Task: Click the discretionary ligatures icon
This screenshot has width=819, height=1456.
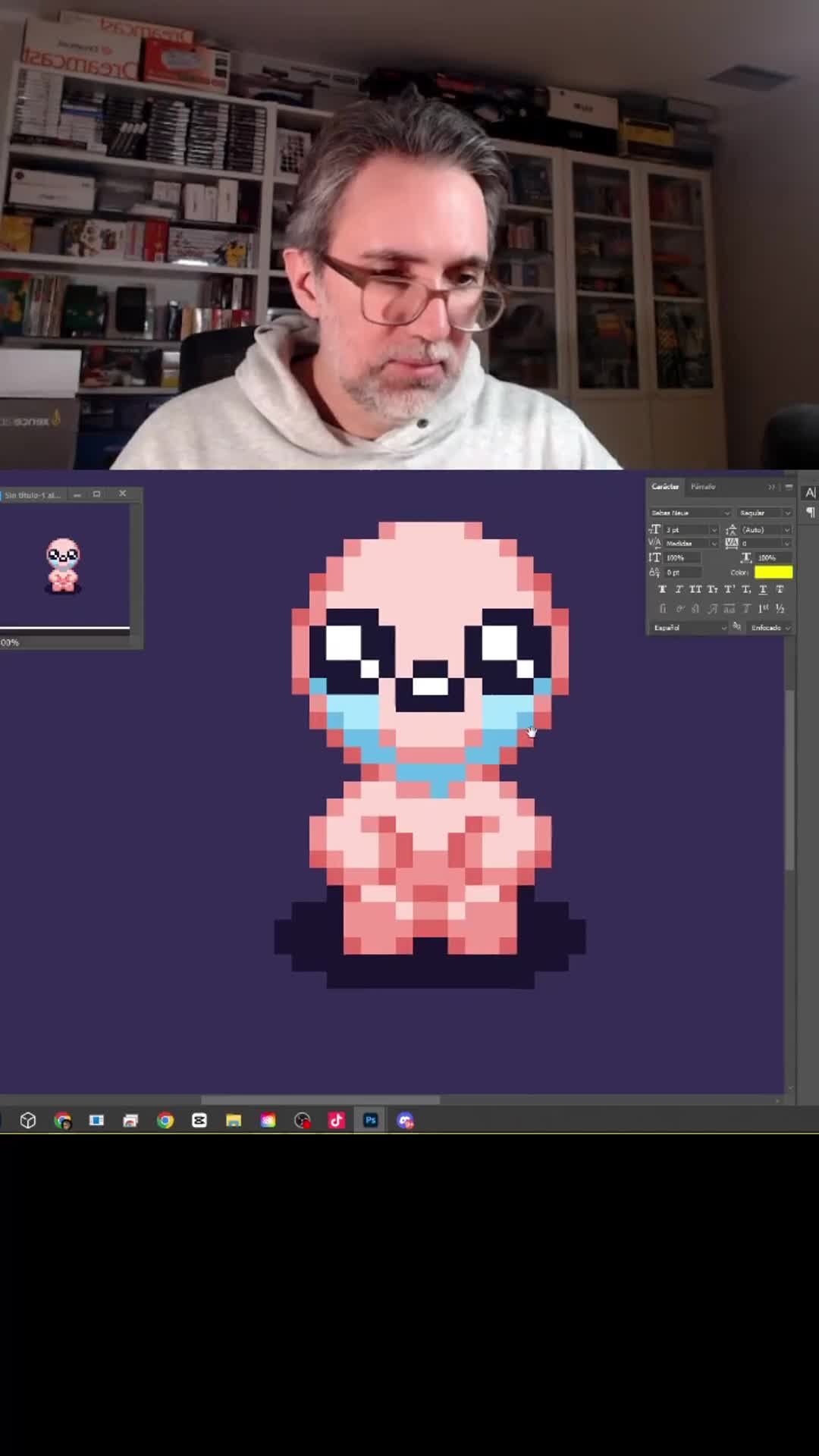Action: tap(695, 608)
